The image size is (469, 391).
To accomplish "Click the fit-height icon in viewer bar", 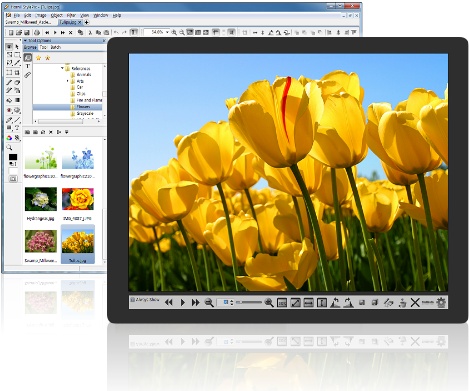I will [322, 303].
